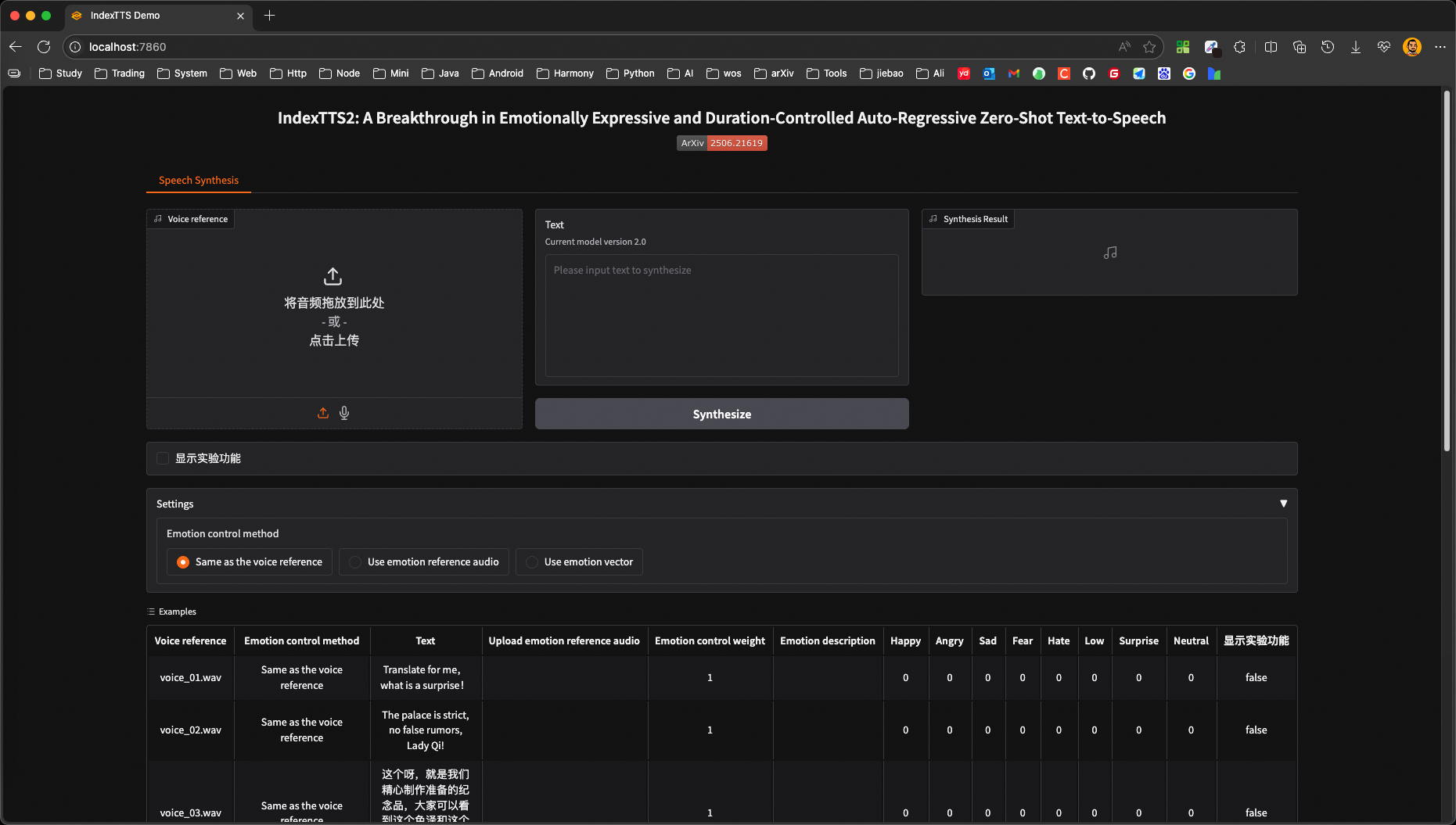Collapse the Settings accordion arrow
This screenshot has height=825, width=1456.
[x=1283, y=504]
